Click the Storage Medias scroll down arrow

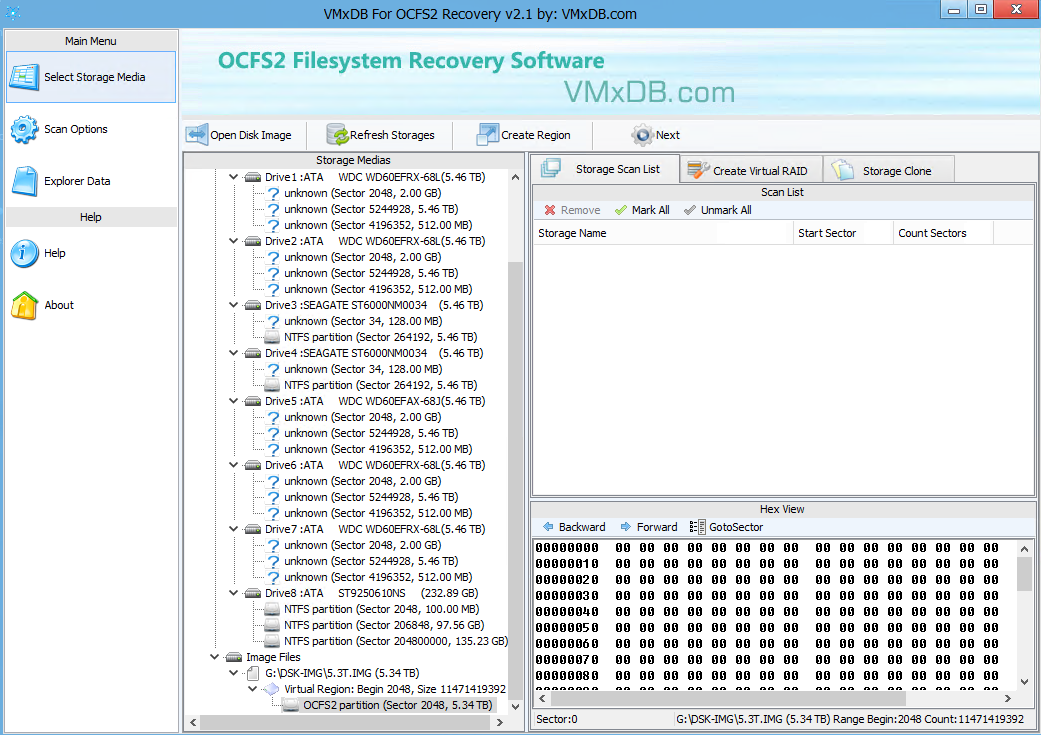(515, 706)
